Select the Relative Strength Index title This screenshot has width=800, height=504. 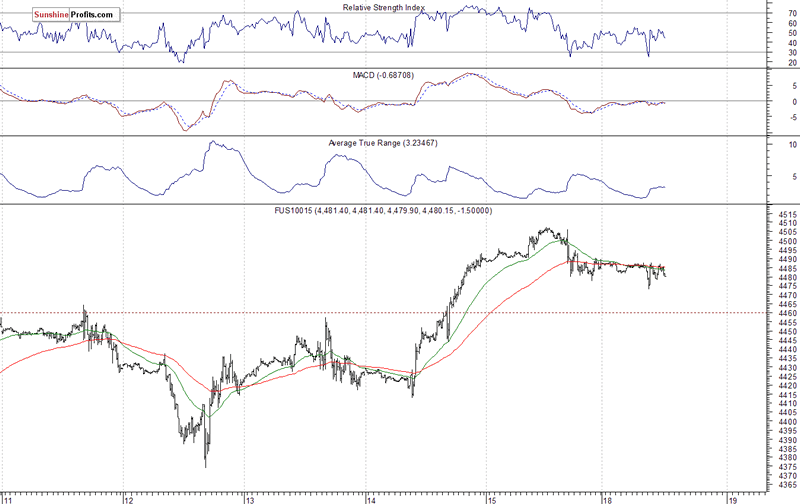pyautogui.click(x=384, y=8)
